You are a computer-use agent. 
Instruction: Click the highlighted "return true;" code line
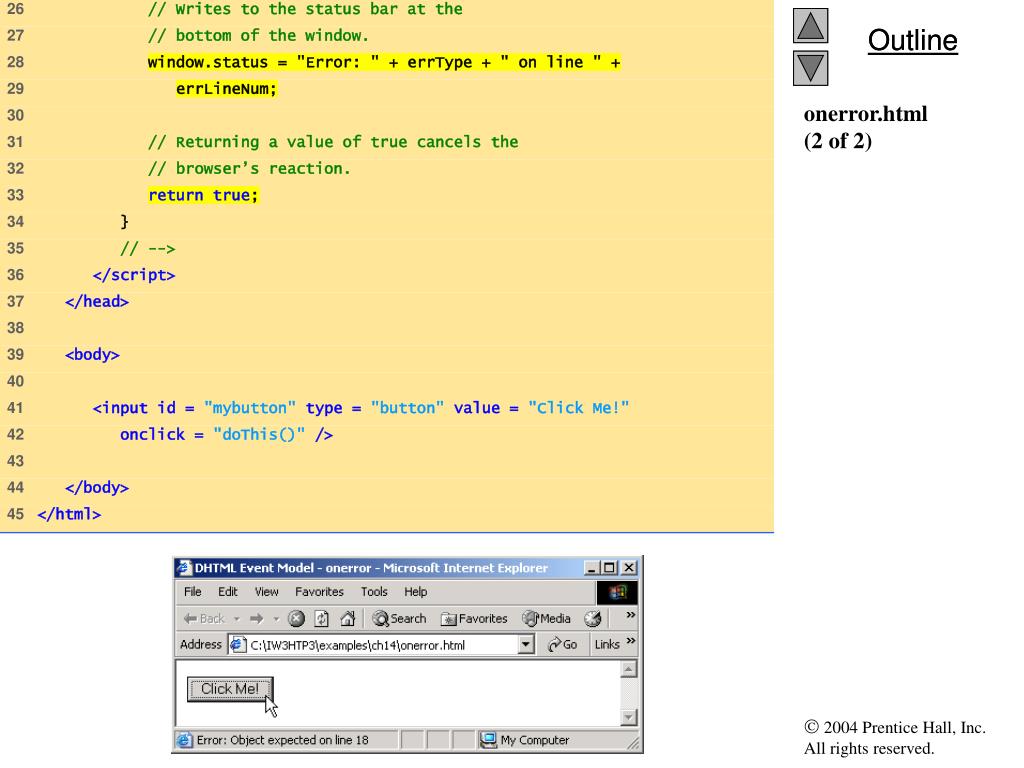(x=204, y=195)
